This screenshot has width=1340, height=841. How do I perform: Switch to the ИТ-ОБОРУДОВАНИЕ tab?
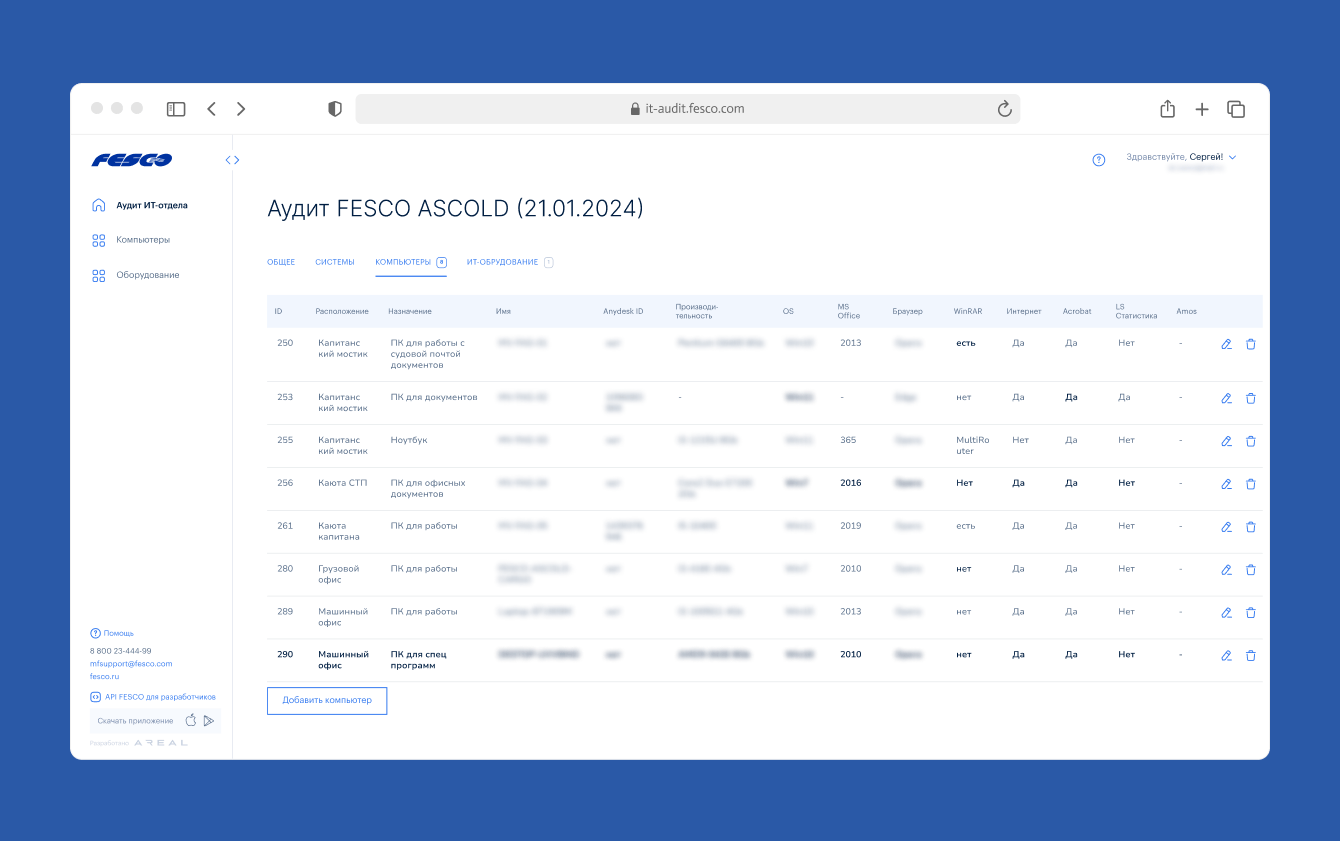point(510,262)
